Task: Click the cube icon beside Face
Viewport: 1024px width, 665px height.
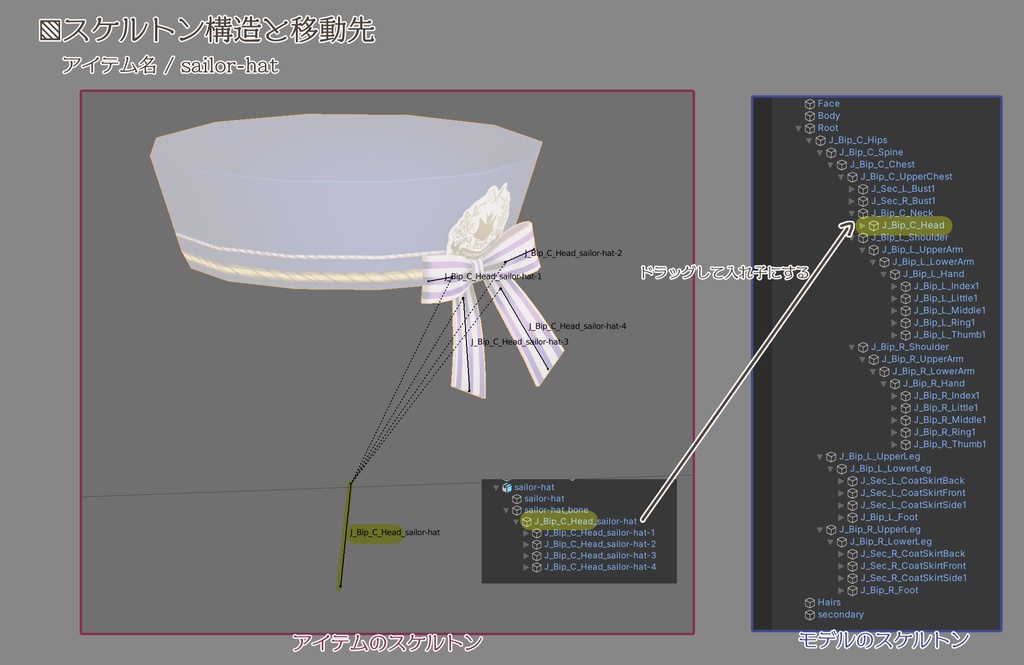Action: 810,104
